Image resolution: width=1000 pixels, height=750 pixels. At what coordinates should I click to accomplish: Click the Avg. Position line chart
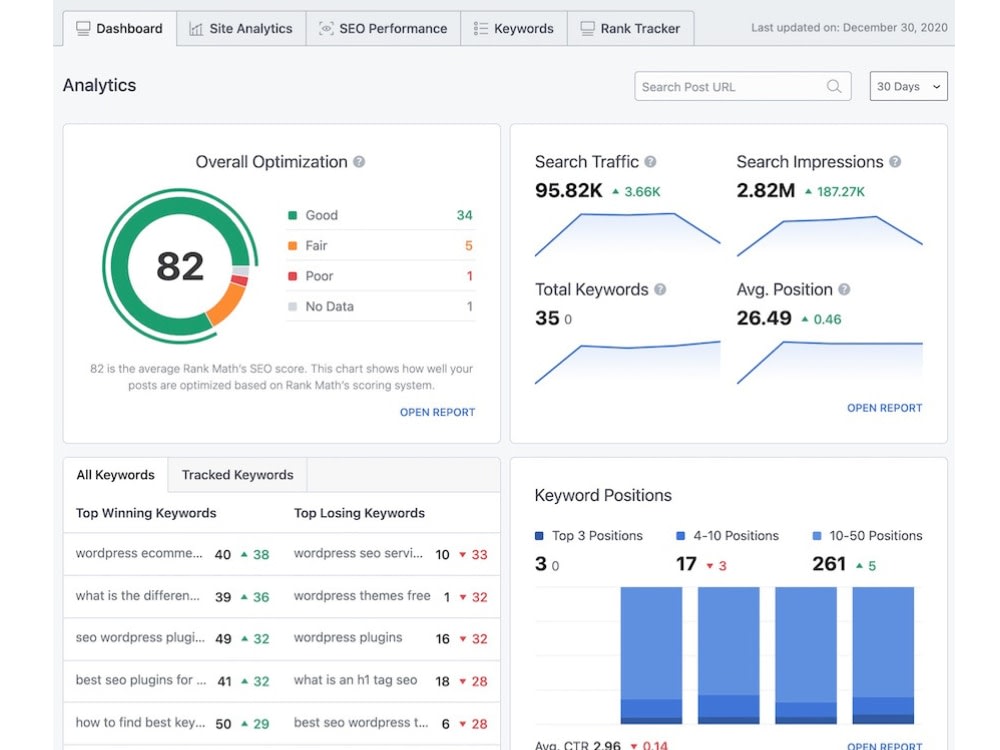(x=830, y=362)
